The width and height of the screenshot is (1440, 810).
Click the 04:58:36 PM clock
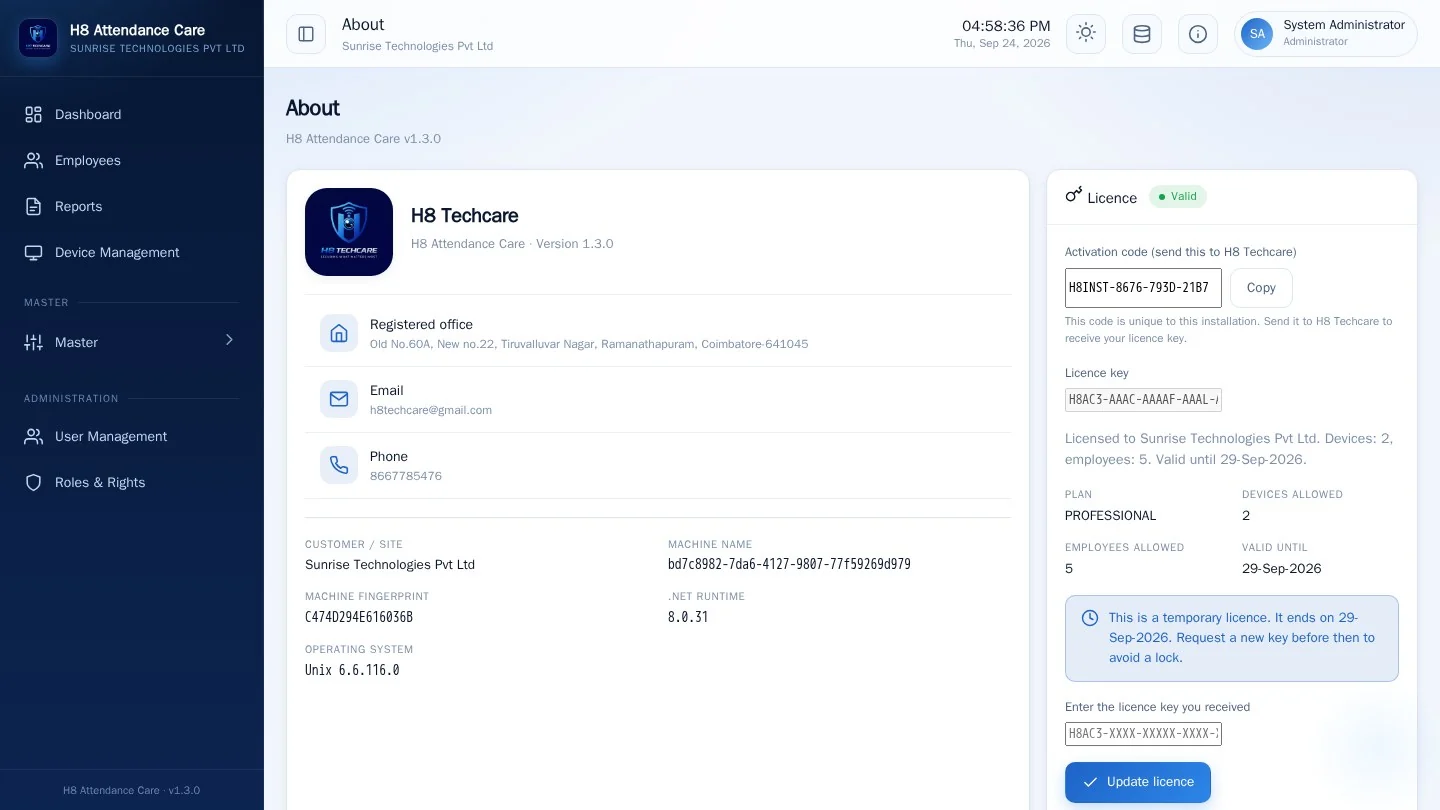[1006, 26]
